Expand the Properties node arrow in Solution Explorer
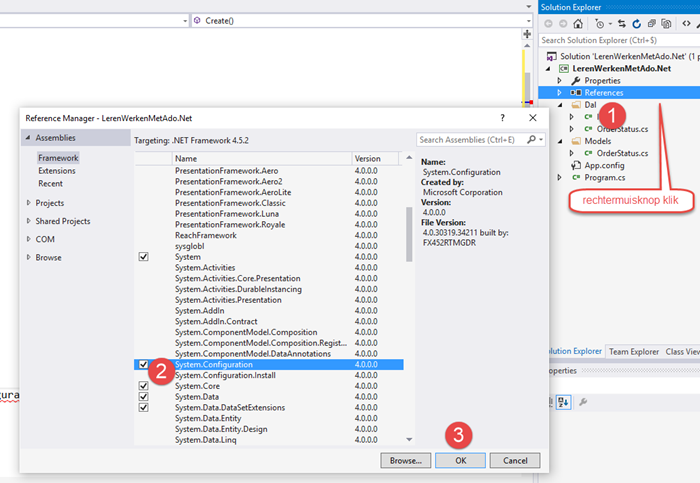Screen dimensions: 700x483 click(559, 80)
